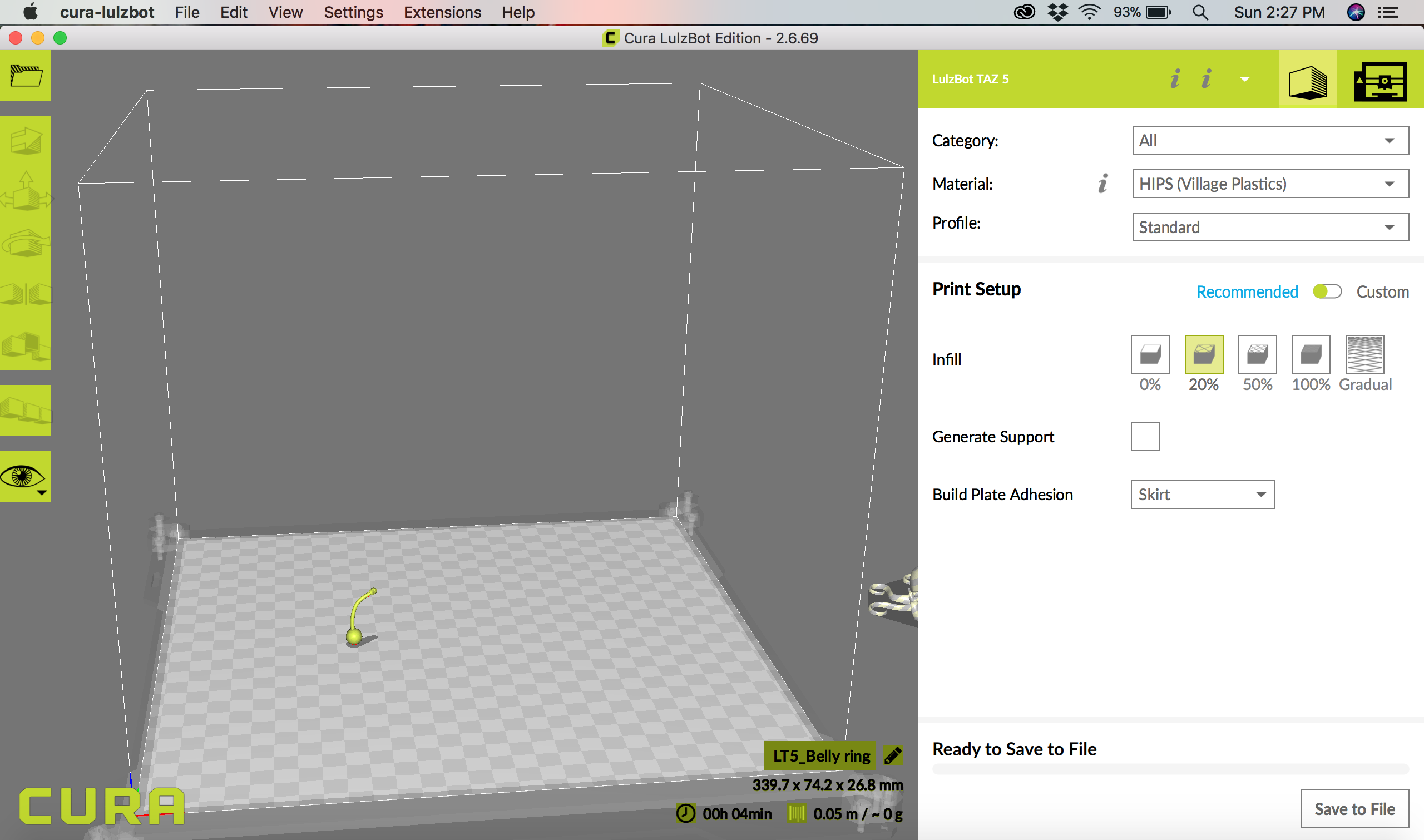Select the Rotate tool in sidebar
Image resolution: width=1424 pixels, height=840 pixels.
[26, 243]
